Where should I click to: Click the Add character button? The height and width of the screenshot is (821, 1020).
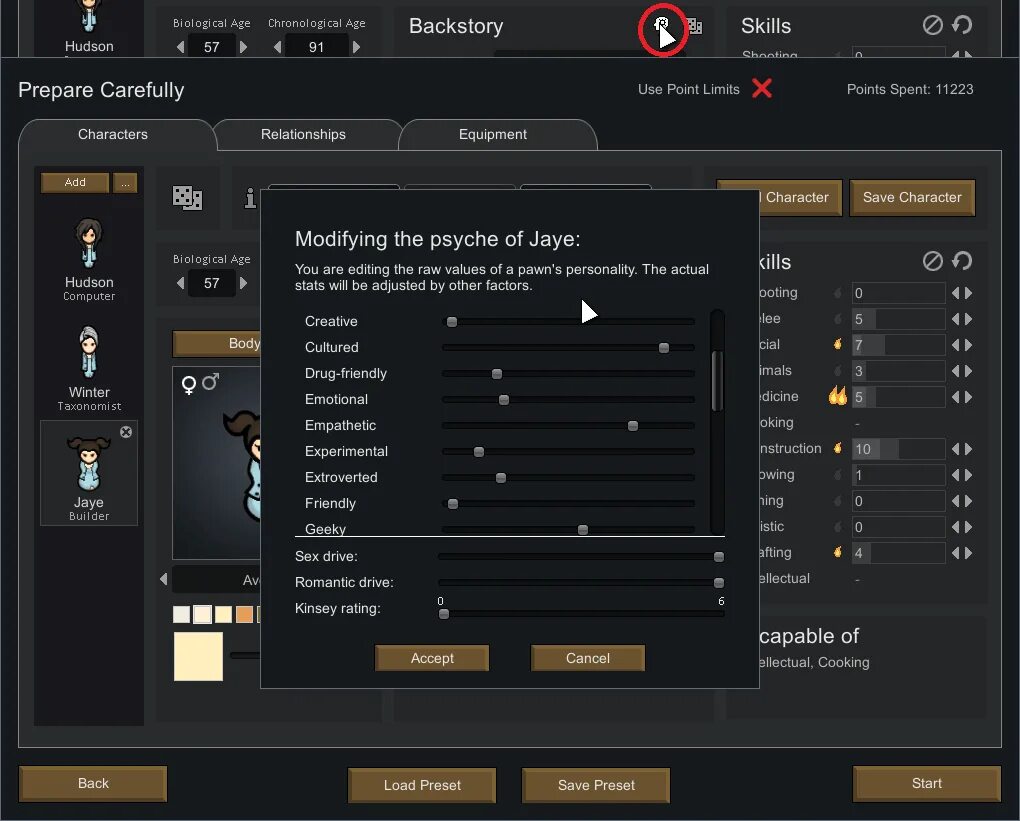pyautogui.click(x=75, y=182)
